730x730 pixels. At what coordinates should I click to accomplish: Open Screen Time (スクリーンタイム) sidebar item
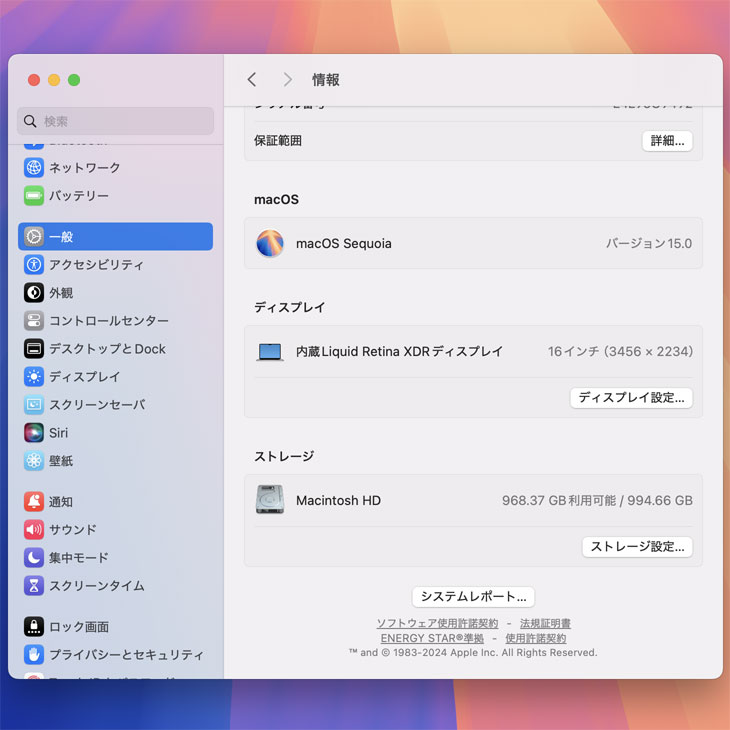(96, 586)
